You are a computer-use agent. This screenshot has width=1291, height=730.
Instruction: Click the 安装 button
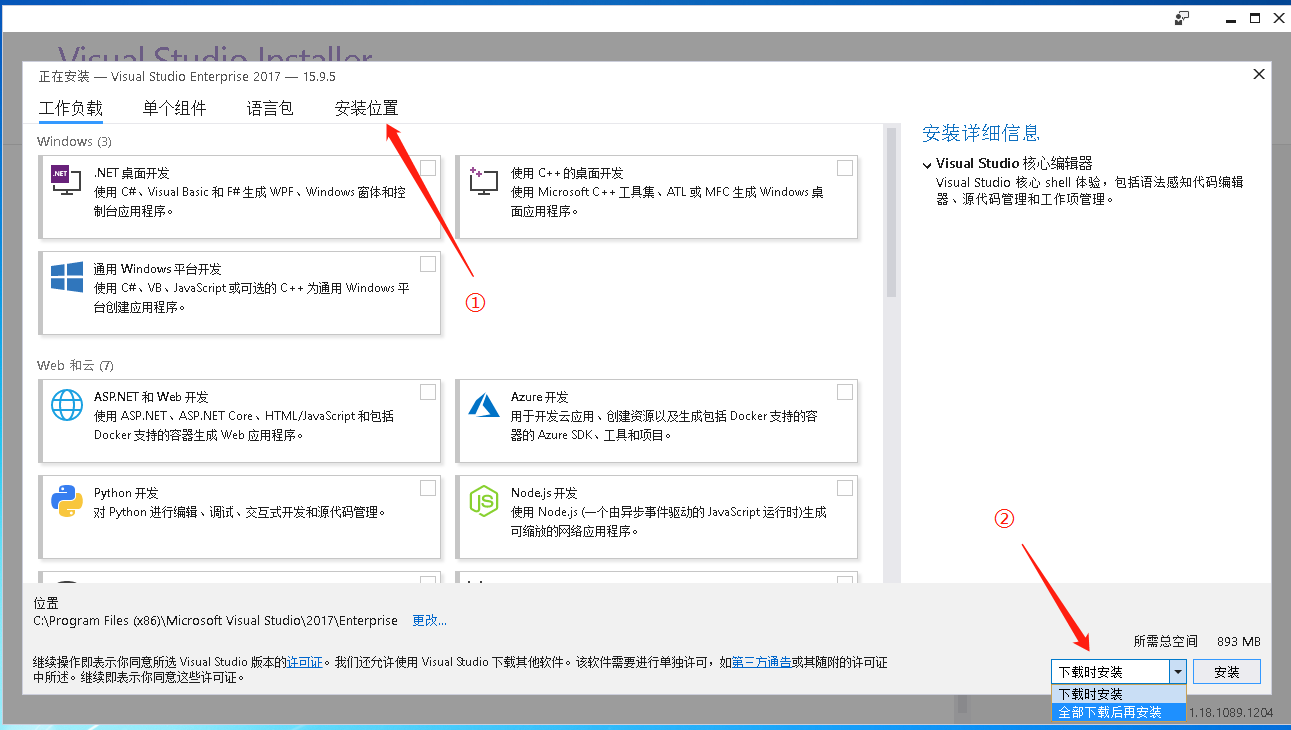[x=1226, y=671]
